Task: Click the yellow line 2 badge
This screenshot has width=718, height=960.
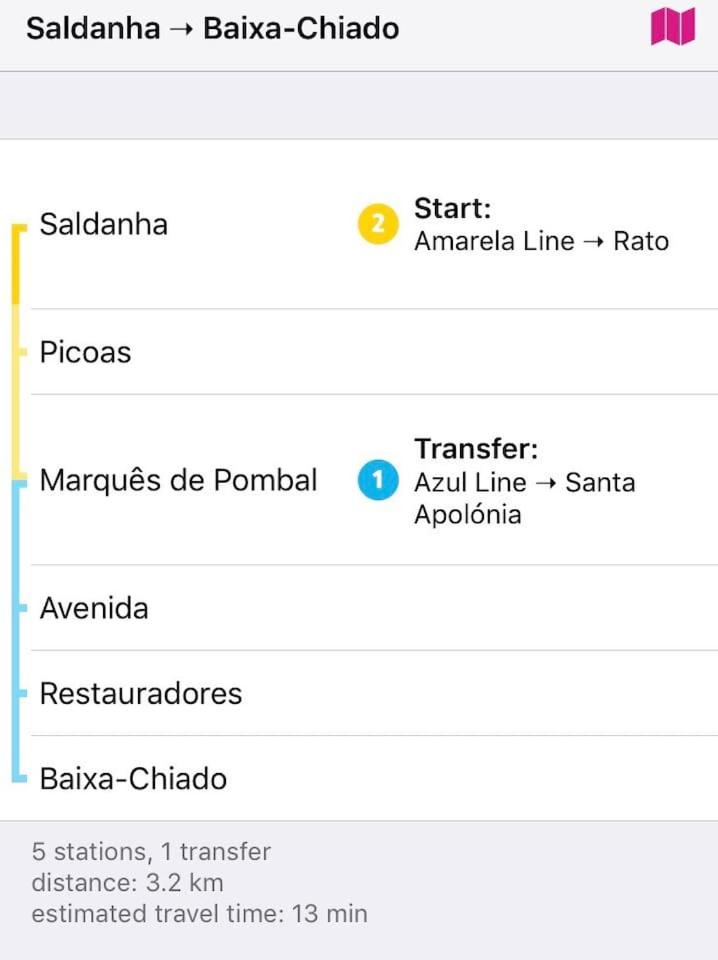Action: coord(378,224)
